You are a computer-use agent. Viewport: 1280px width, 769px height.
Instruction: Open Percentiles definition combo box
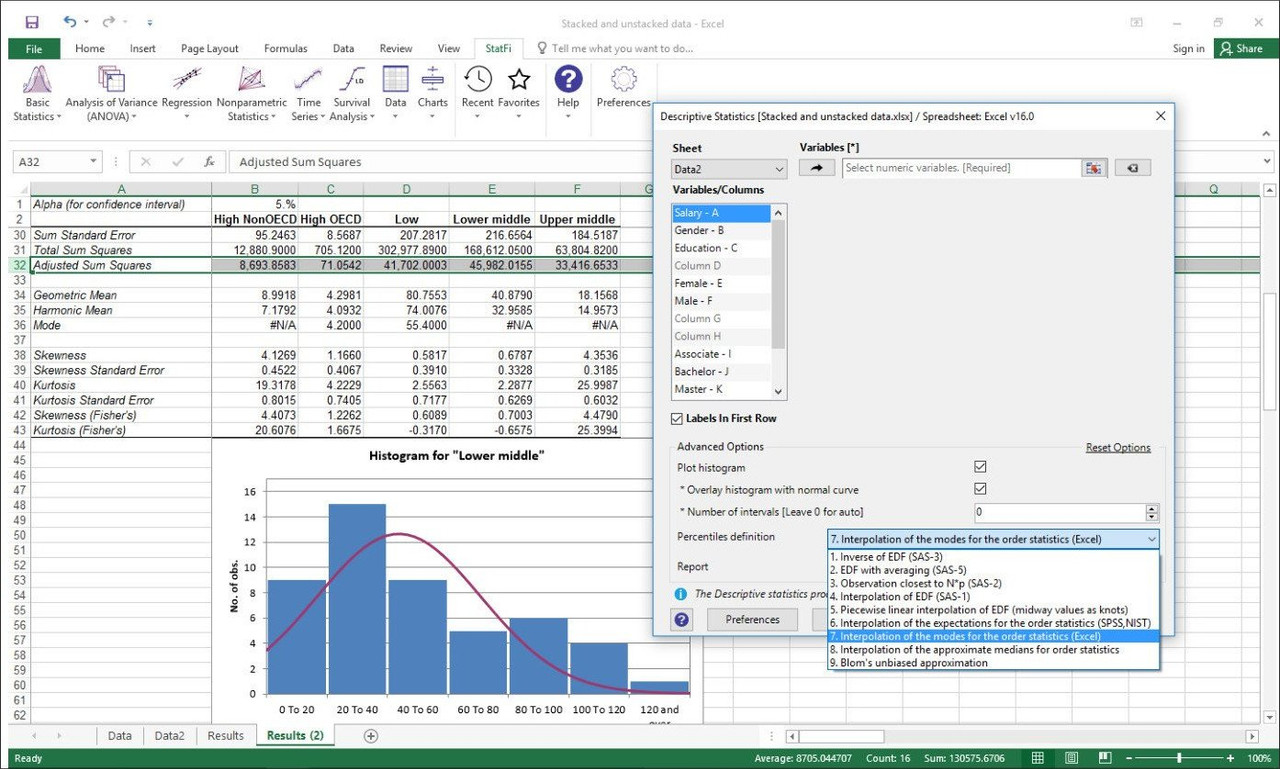[x=993, y=539]
